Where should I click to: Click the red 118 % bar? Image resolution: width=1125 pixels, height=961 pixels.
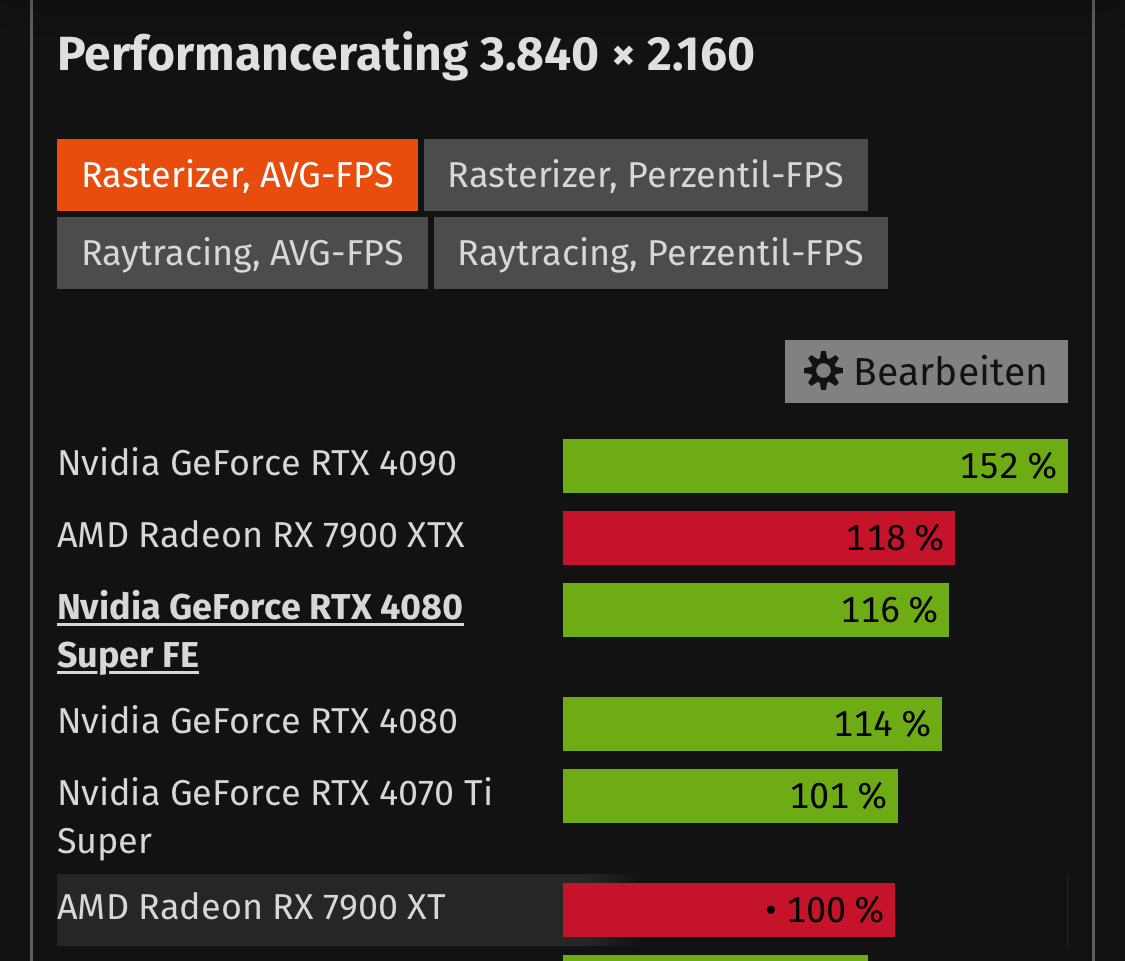click(x=758, y=538)
